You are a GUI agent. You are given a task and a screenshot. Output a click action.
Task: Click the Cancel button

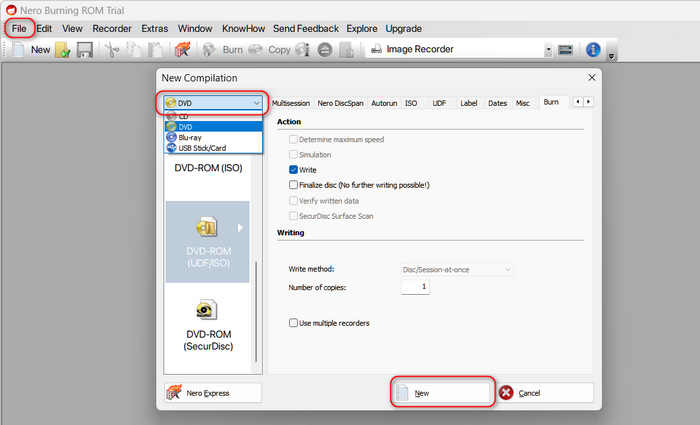[x=545, y=393]
